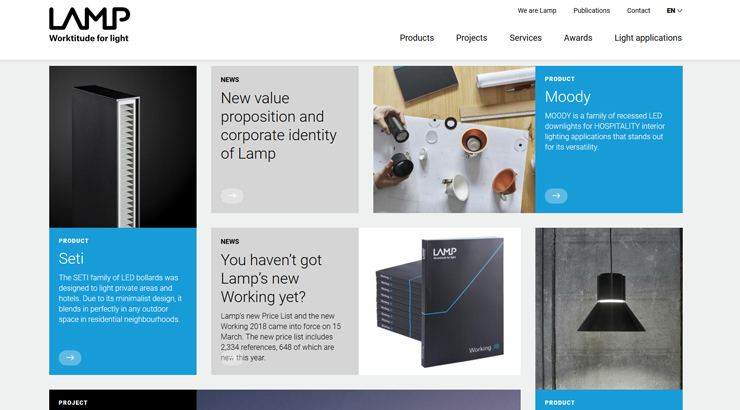This screenshot has height=410, width=740.
Task: Click the PRODUCT label above Moody
Action: point(559,79)
